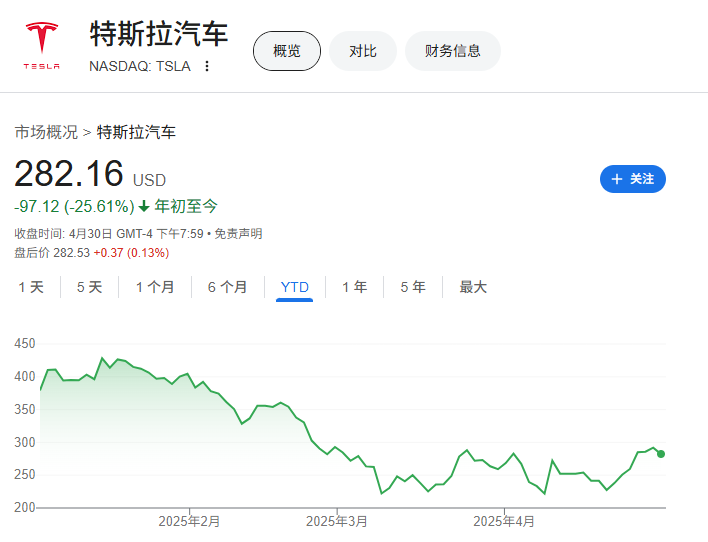
Task: Click the 特斯拉汽车 breadcrumb text
Action: [136, 132]
